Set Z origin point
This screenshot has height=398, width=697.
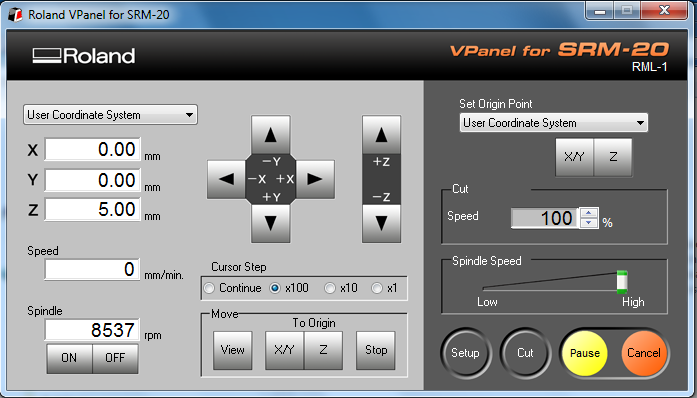pyautogui.click(x=613, y=157)
